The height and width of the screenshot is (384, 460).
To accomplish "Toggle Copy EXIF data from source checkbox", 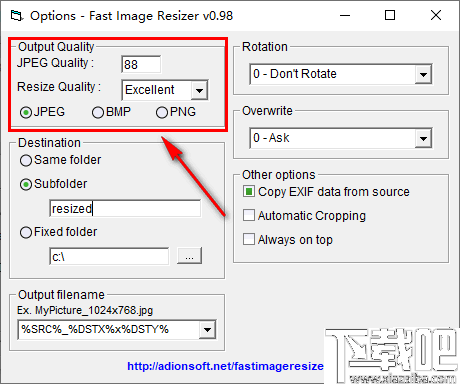I will pyautogui.click(x=249, y=191).
